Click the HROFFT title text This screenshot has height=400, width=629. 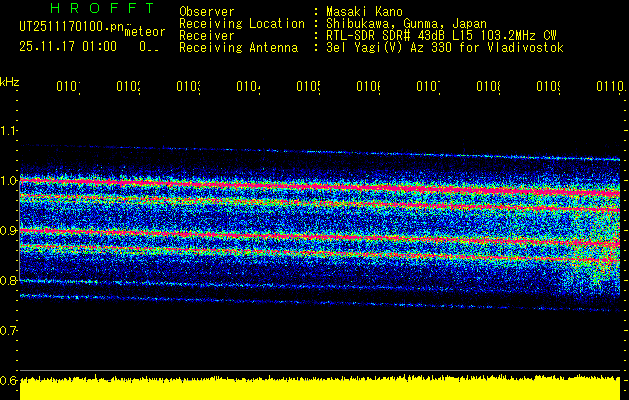[103, 8]
